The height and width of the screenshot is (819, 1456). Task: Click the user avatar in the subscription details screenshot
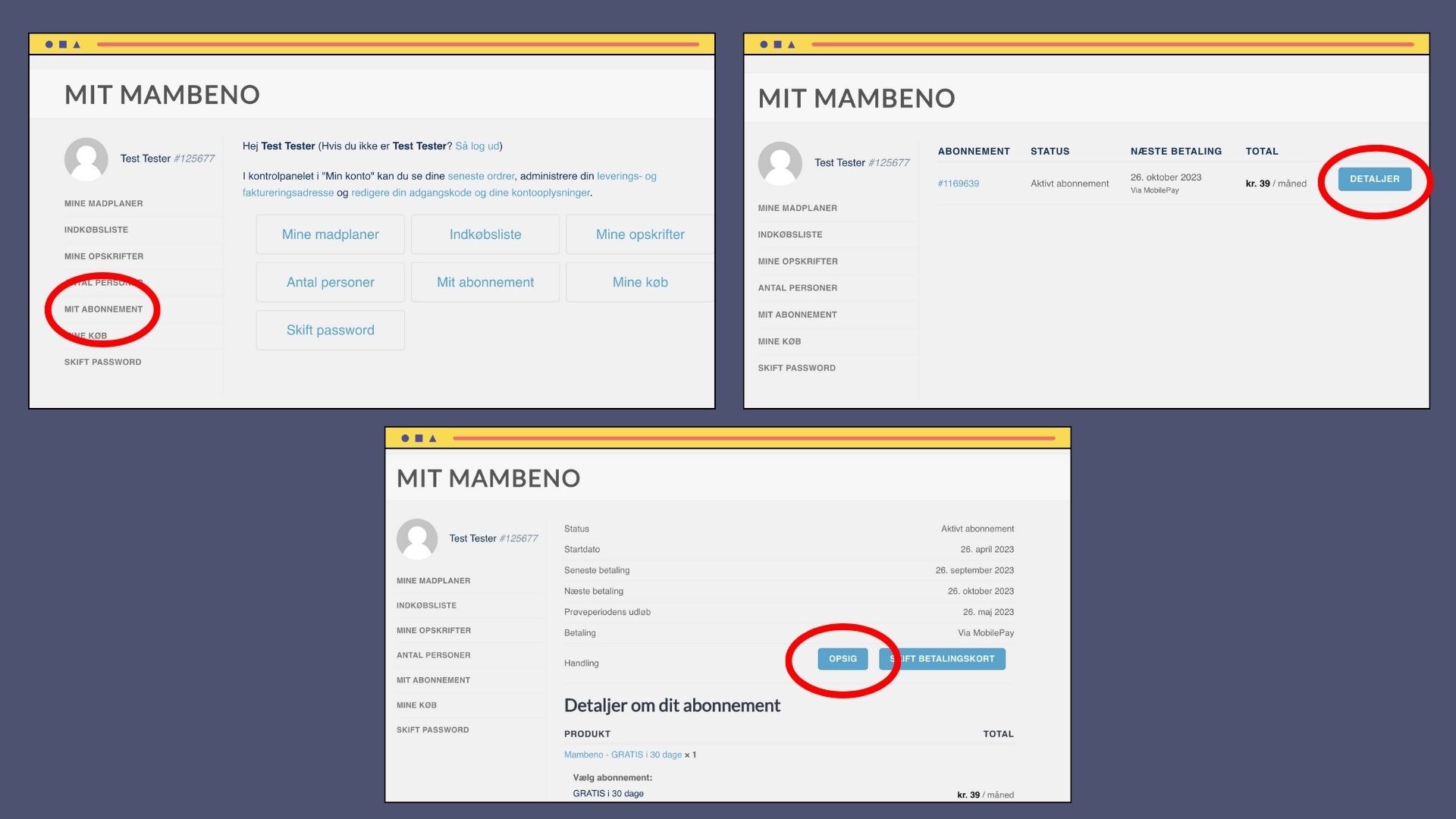(x=417, y=538)
